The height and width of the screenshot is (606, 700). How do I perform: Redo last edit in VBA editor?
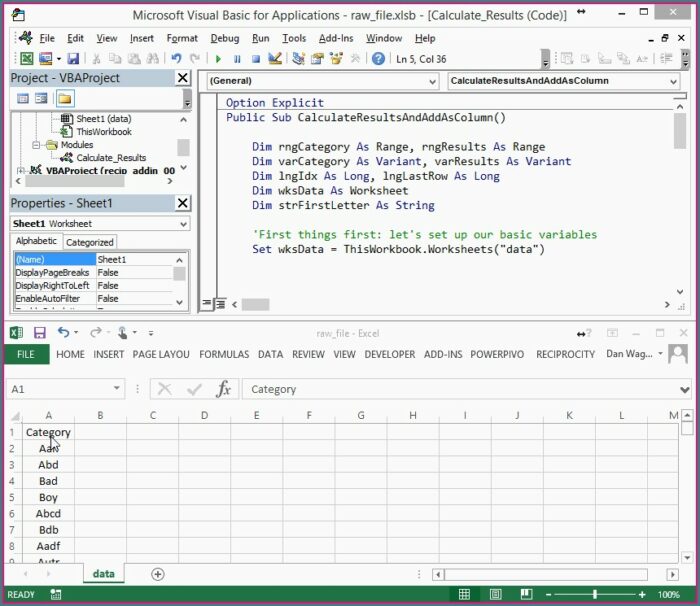click(195, 59)
